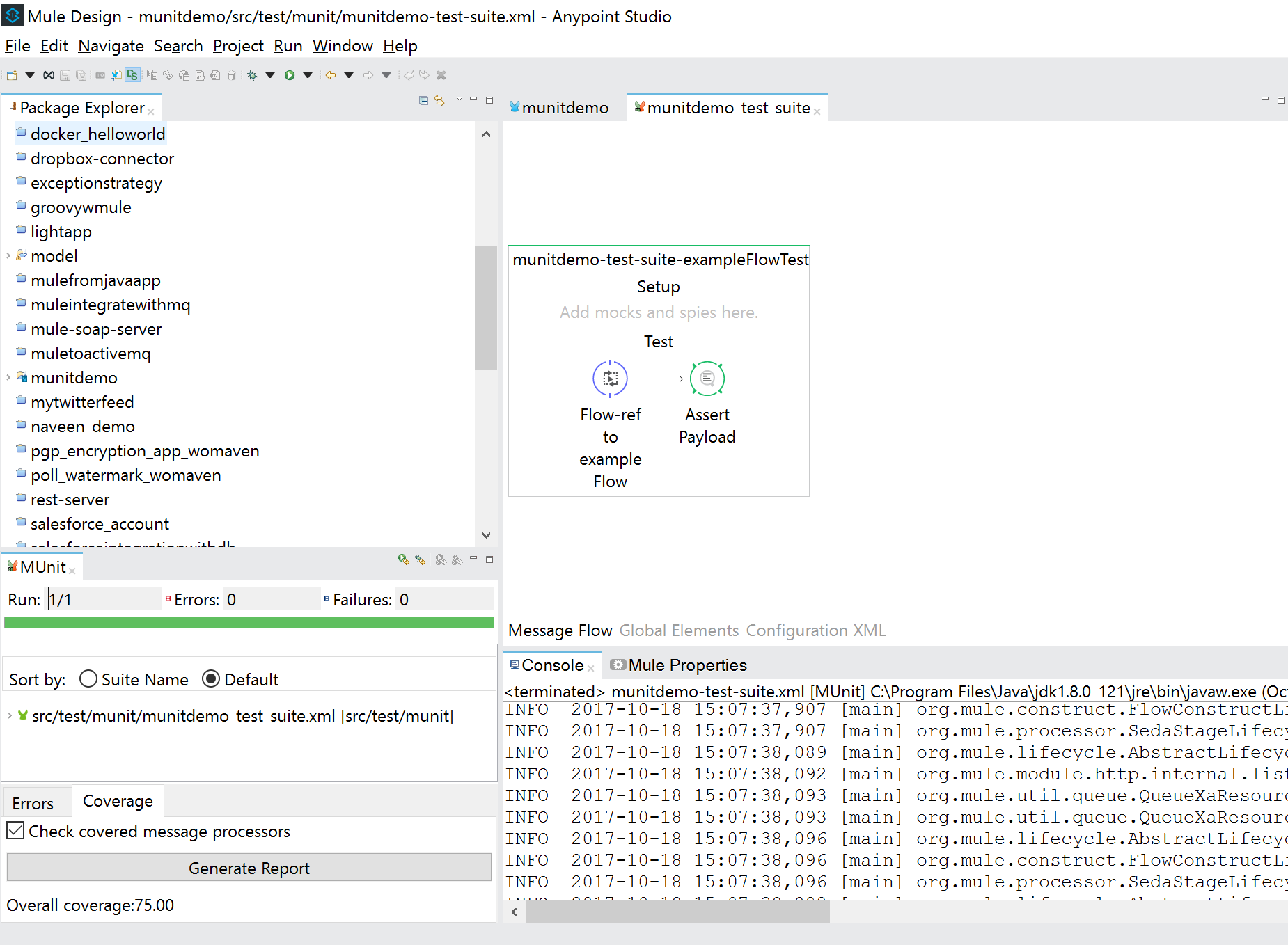Viewport: 1288px width, 945px height.
Task: Click the Save icon in toolbar
Action: tap(65, 75)
